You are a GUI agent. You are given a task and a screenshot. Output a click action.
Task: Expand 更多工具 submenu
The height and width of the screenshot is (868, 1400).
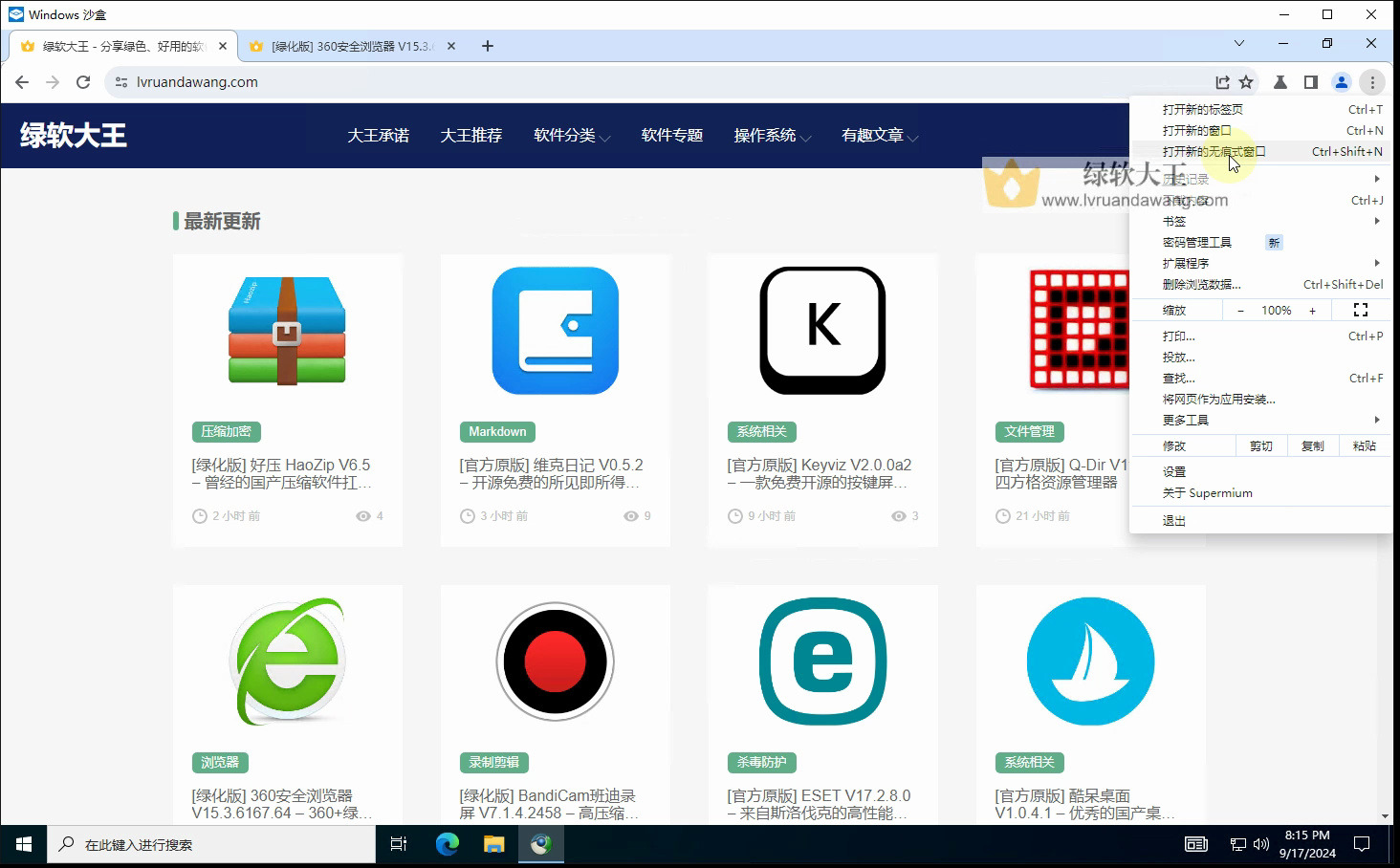[1260, 420]
